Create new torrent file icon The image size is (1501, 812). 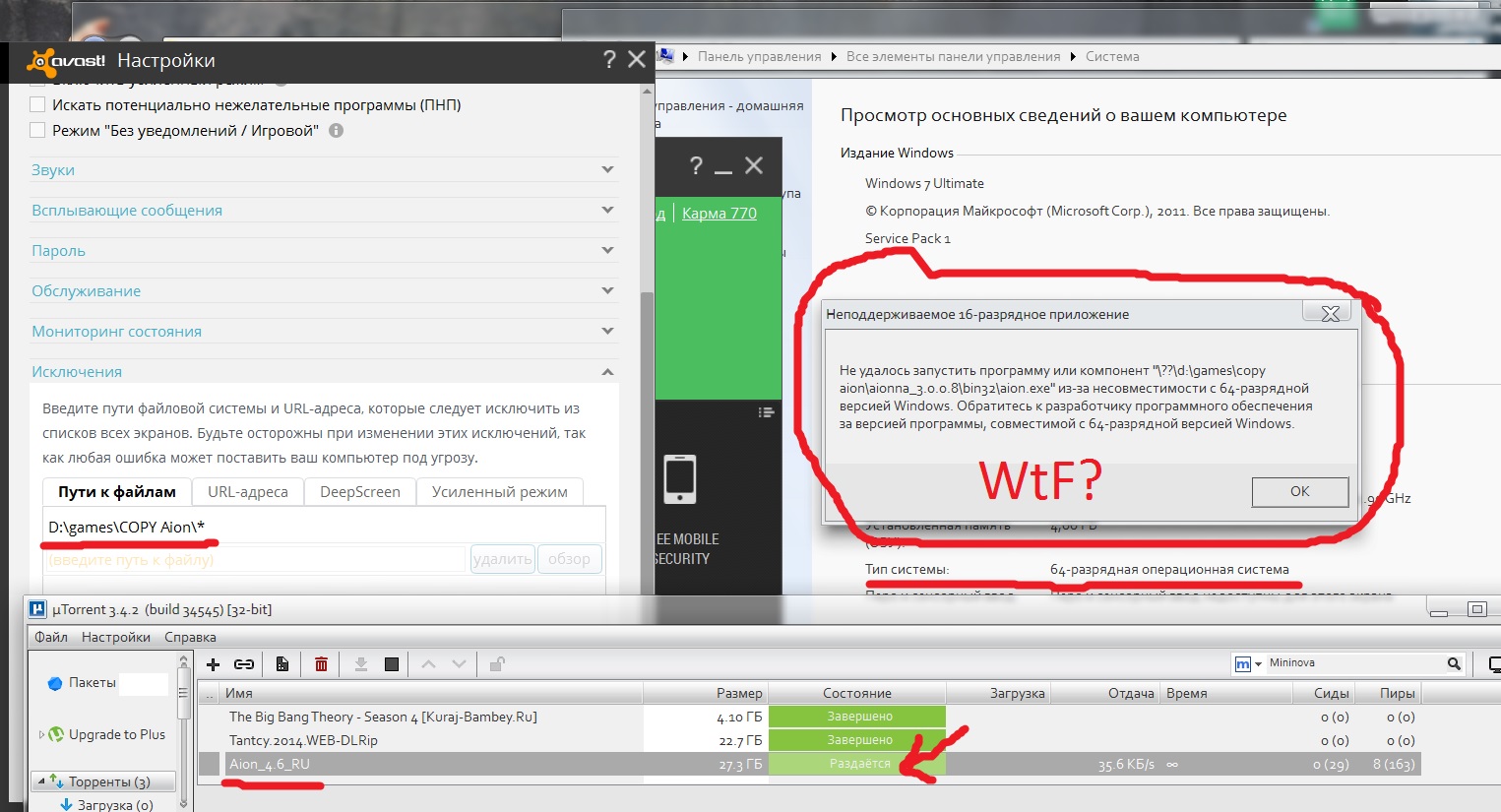point(282,664)
